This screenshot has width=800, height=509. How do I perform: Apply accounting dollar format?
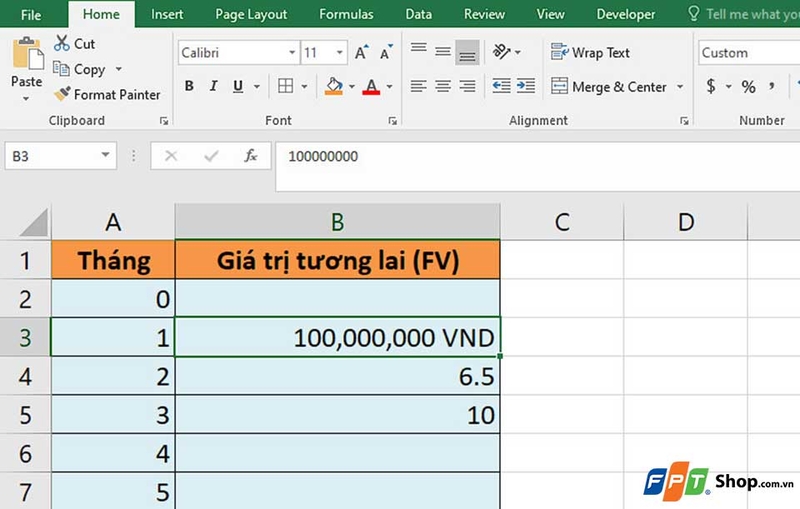click(711, 86)
